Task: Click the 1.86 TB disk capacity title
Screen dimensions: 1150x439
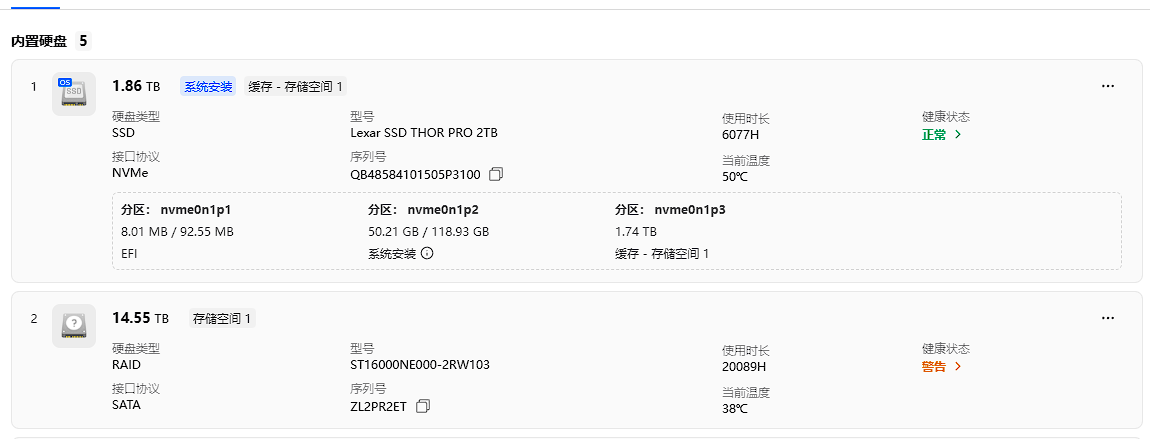Action: 136,86
